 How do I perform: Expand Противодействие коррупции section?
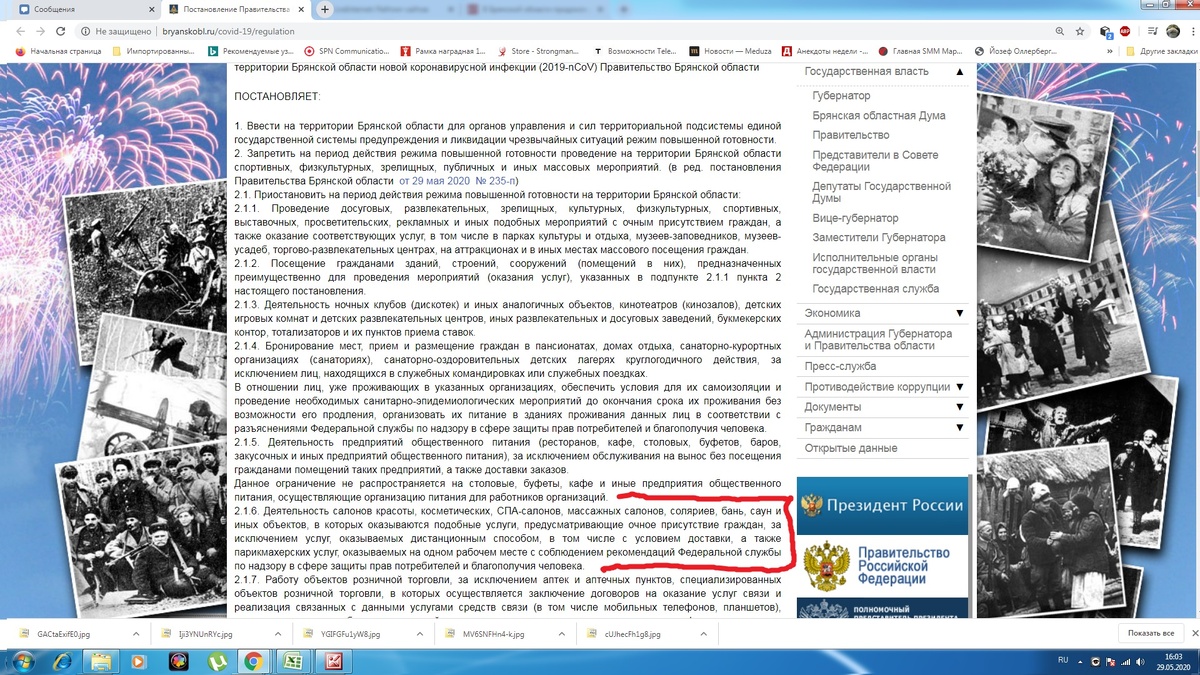(960, 387)
